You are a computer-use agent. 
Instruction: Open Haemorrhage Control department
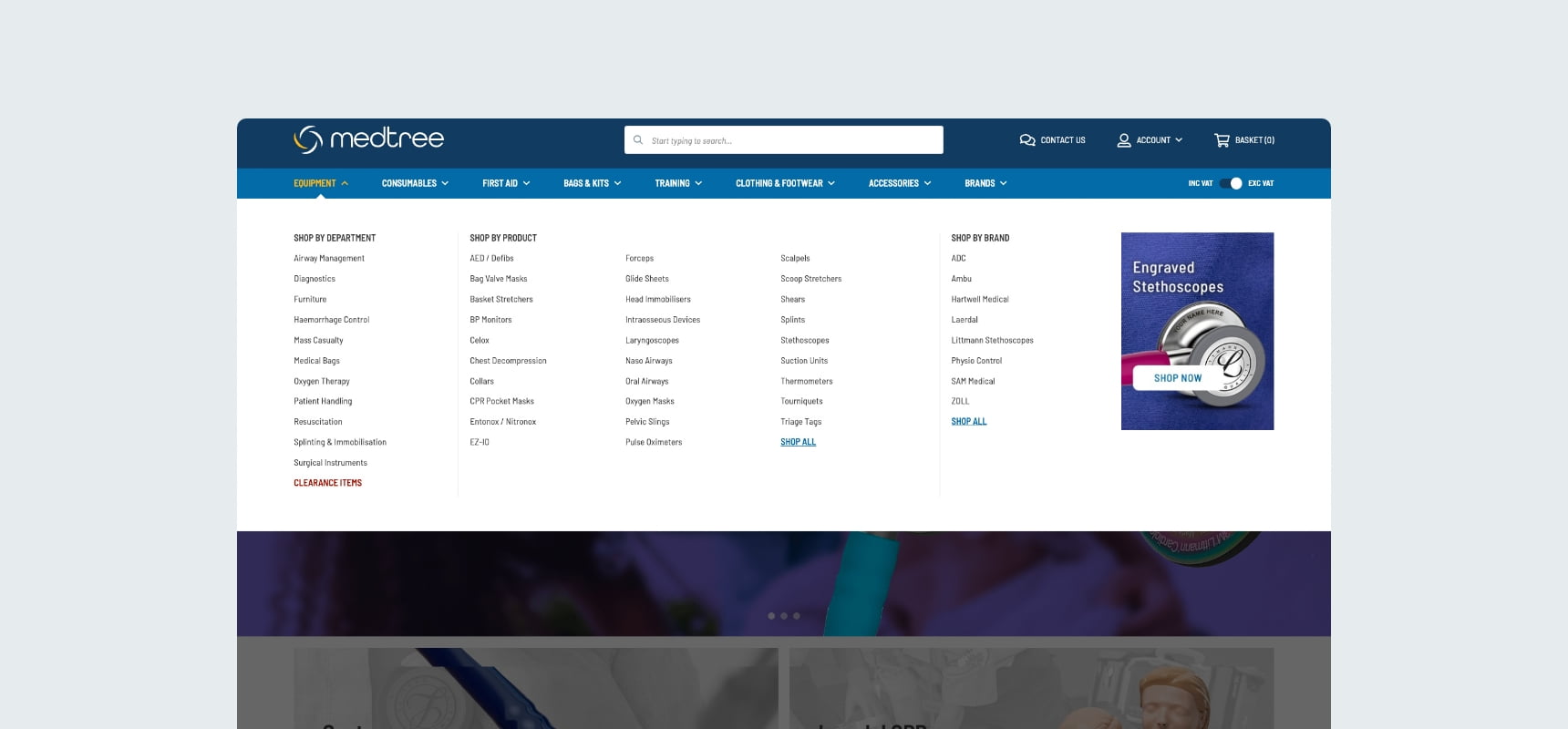coord(332,320)
